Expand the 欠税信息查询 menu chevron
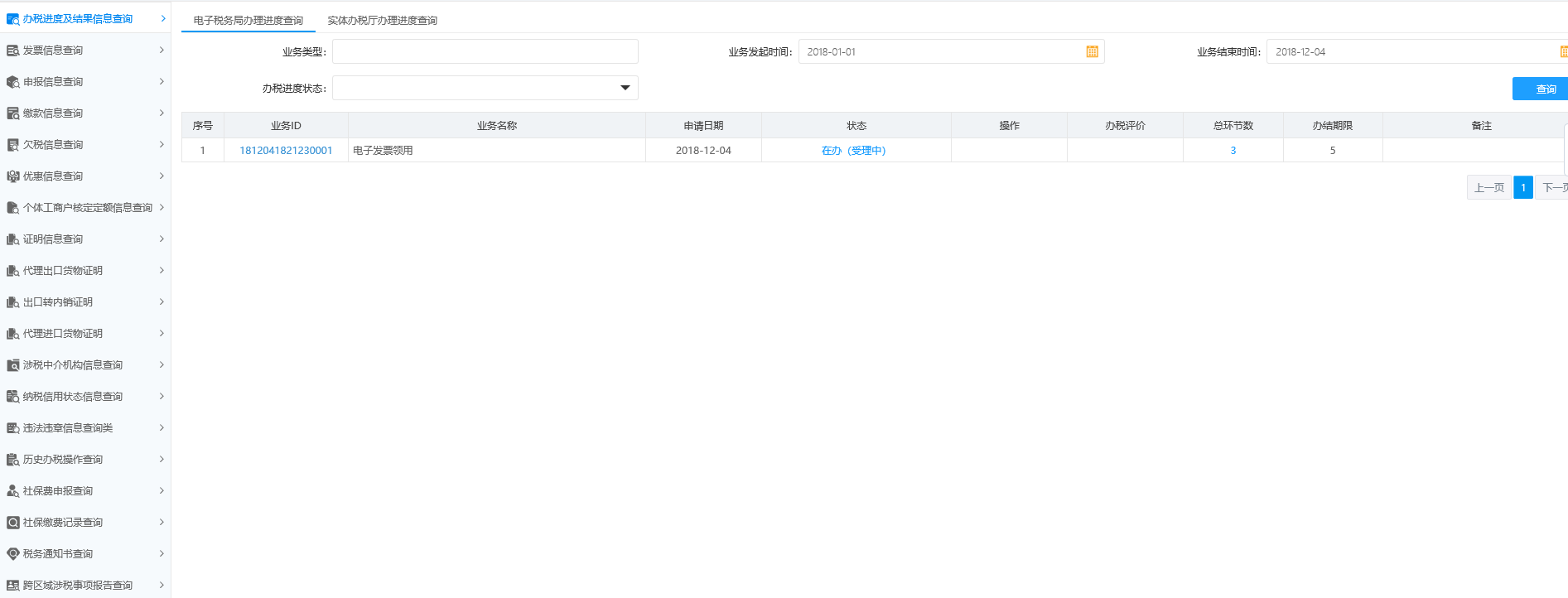 coord(162,145)
